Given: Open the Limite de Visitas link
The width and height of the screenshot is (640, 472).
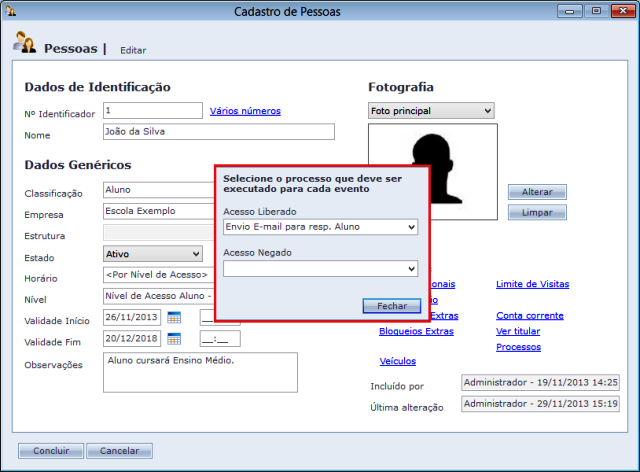Looking at the screenshot, I should click(532, 284).
